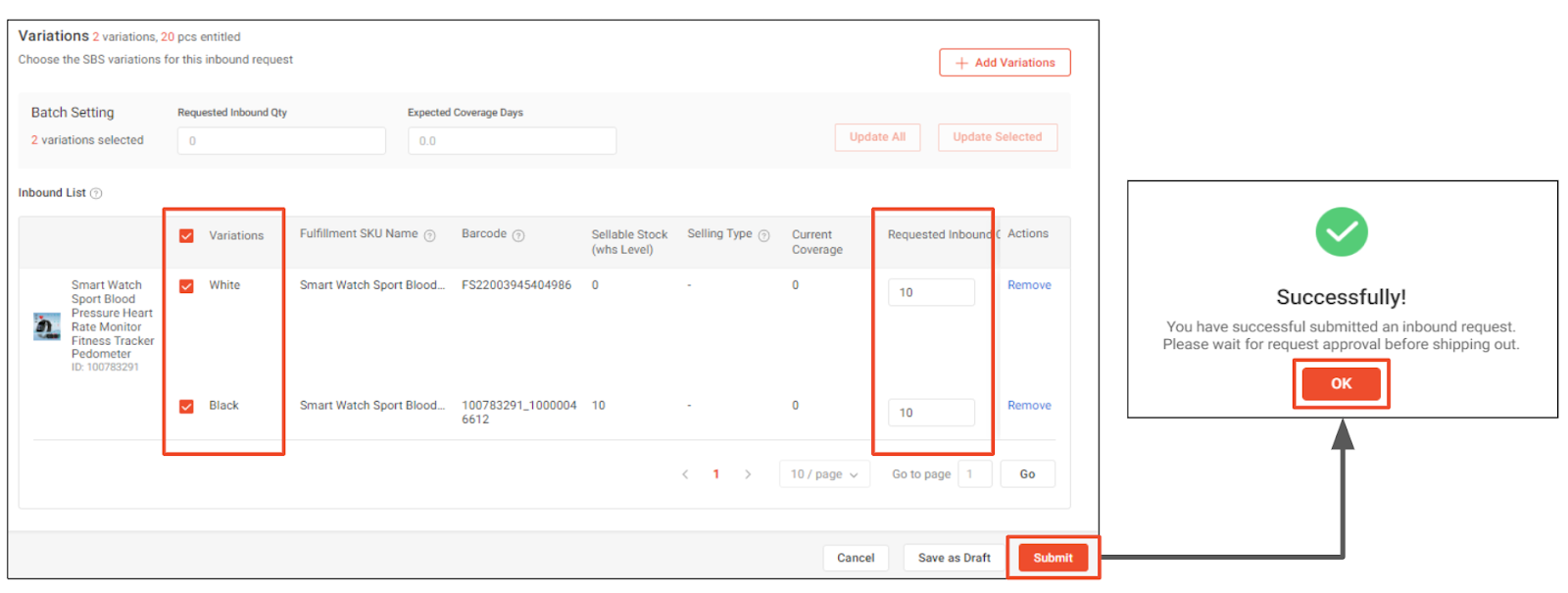
Task: Show Selling Type help tooltip
Action: [764, 235]
